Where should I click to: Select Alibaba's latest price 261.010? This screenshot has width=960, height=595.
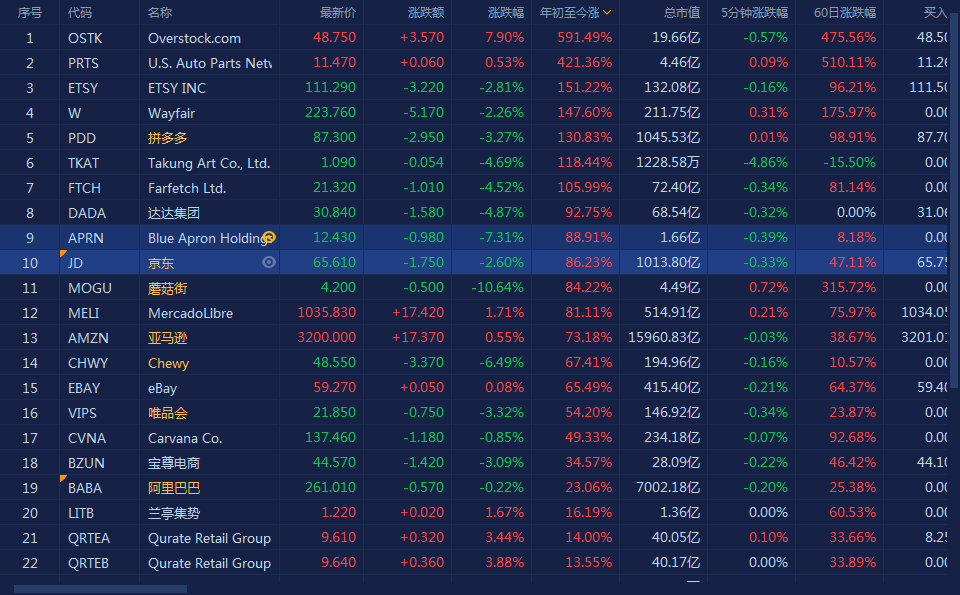coord(331,487)
